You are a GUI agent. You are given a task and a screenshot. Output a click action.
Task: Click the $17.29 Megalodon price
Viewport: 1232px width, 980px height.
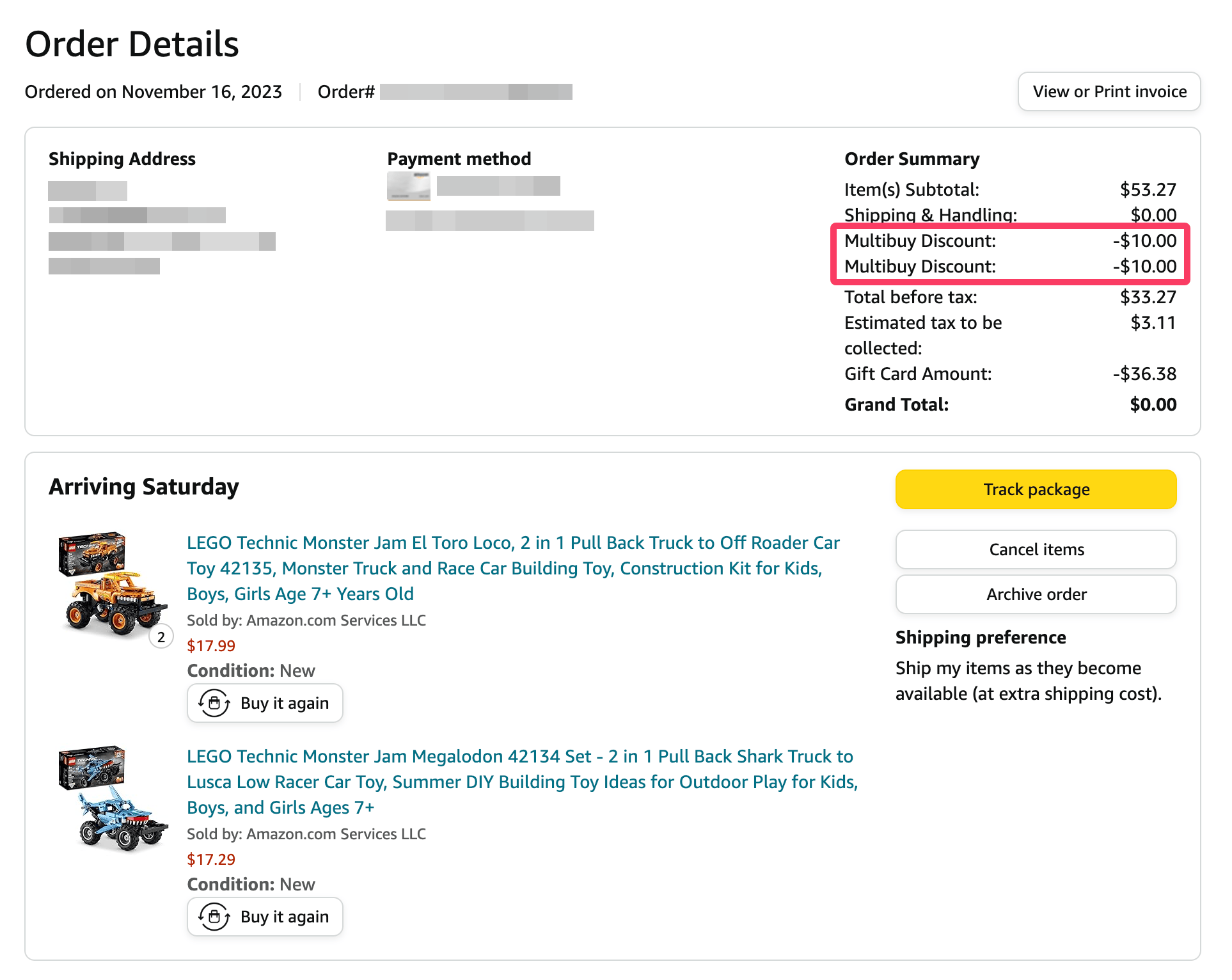pyautogui.click(x=211, y=860)
